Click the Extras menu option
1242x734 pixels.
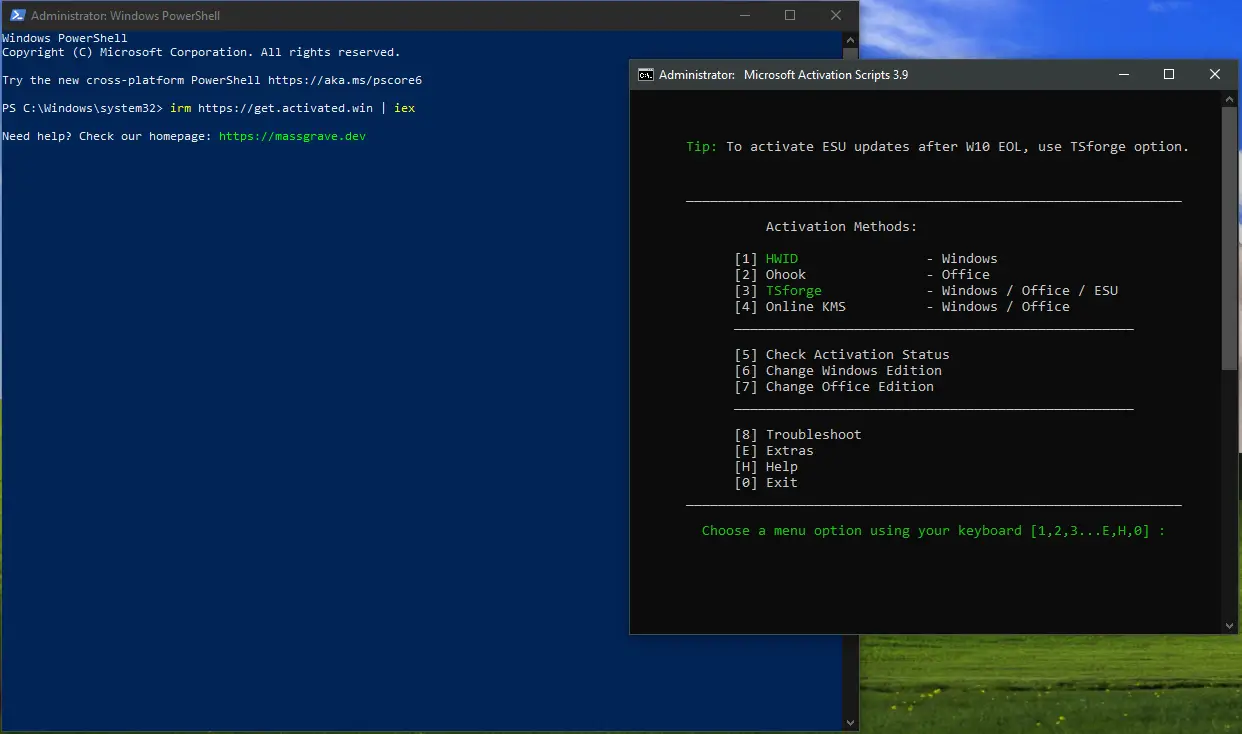point(788,451)
